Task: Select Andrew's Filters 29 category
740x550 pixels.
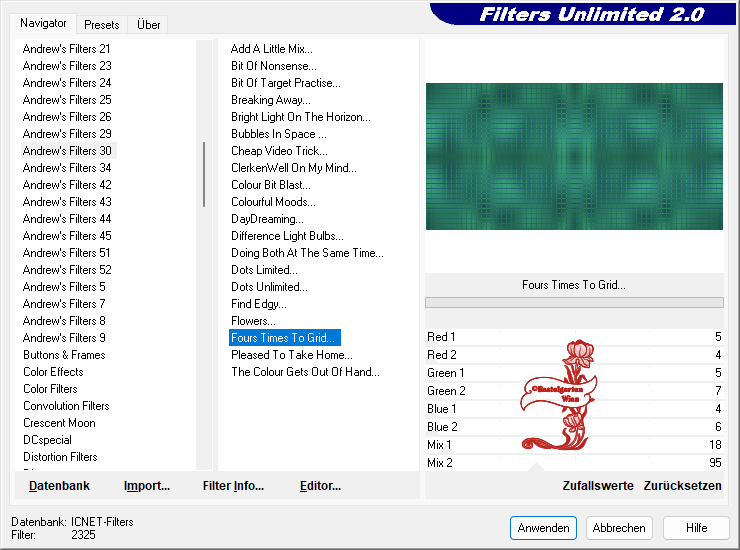Action: 67,134
